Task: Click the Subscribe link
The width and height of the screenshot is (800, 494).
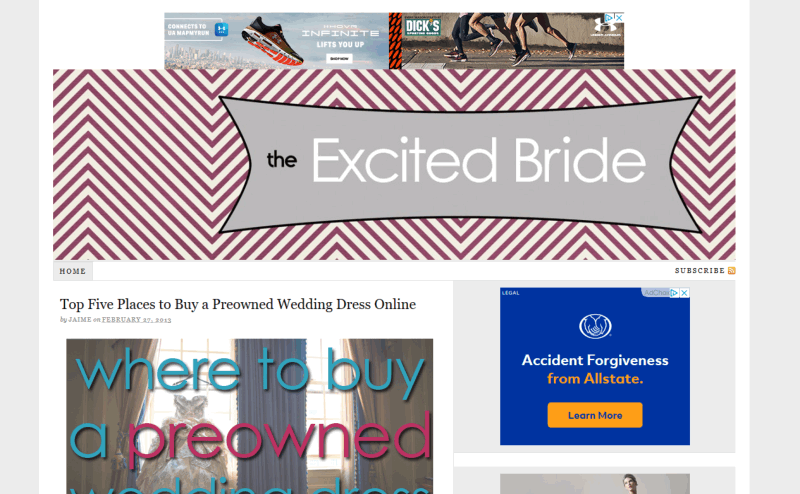Action: tap(699, 270)
